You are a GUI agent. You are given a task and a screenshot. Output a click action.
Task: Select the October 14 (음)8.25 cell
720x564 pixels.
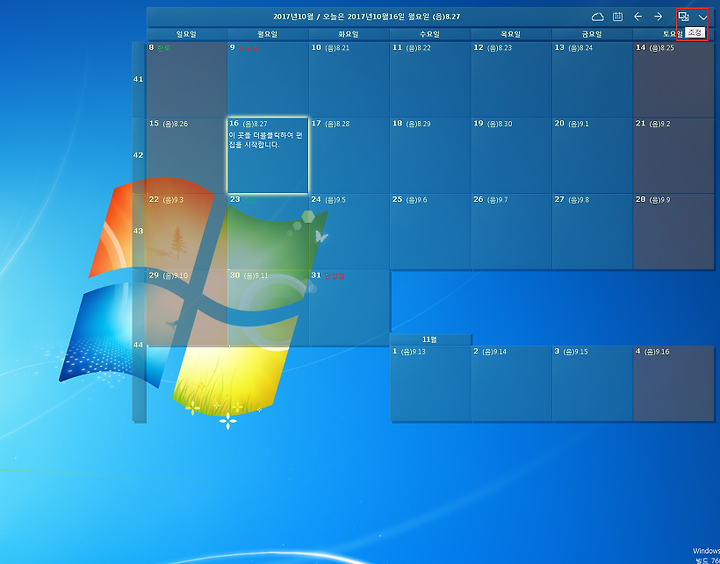coord(674,79)
